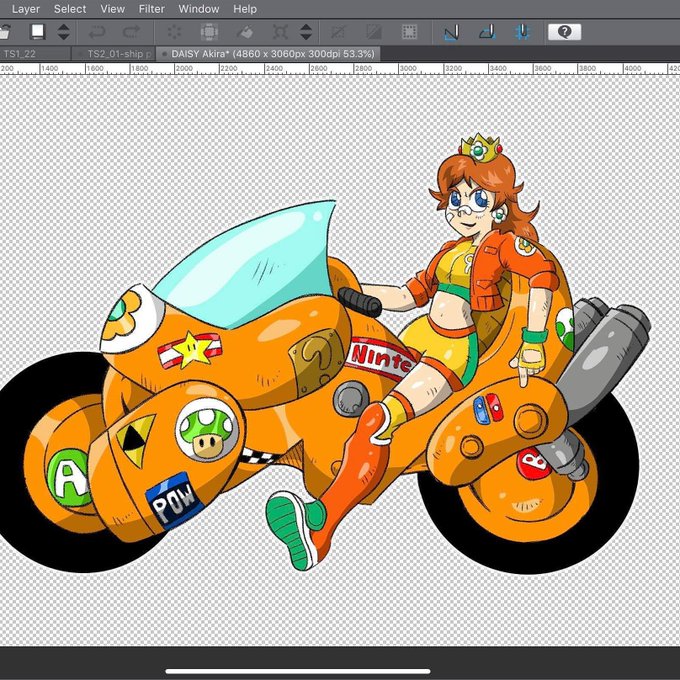Click the Redo arrow icon
The height and width of the screenshot is (680, 680).
pos(131,32)
